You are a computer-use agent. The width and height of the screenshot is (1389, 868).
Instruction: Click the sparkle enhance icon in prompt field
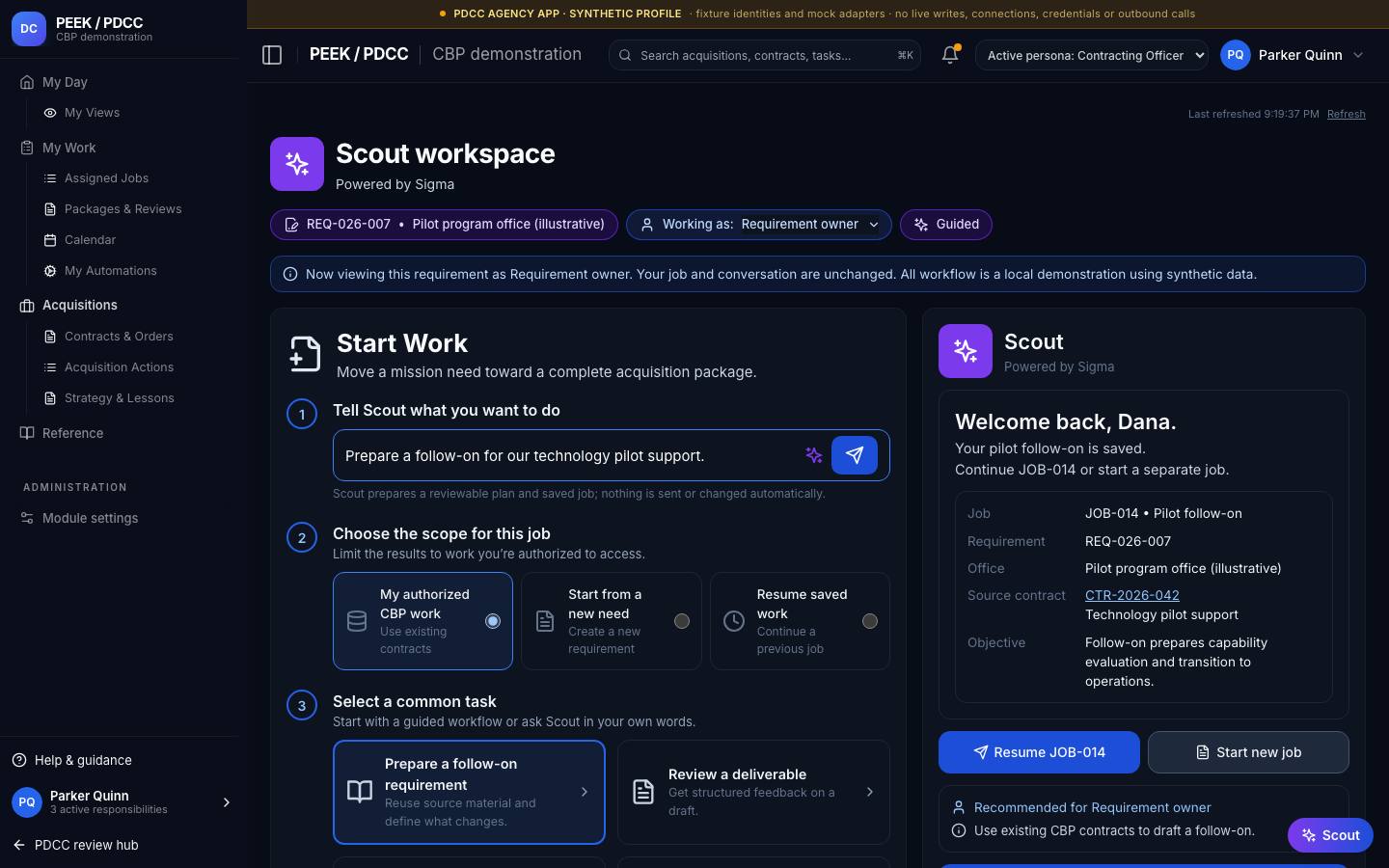814,455
